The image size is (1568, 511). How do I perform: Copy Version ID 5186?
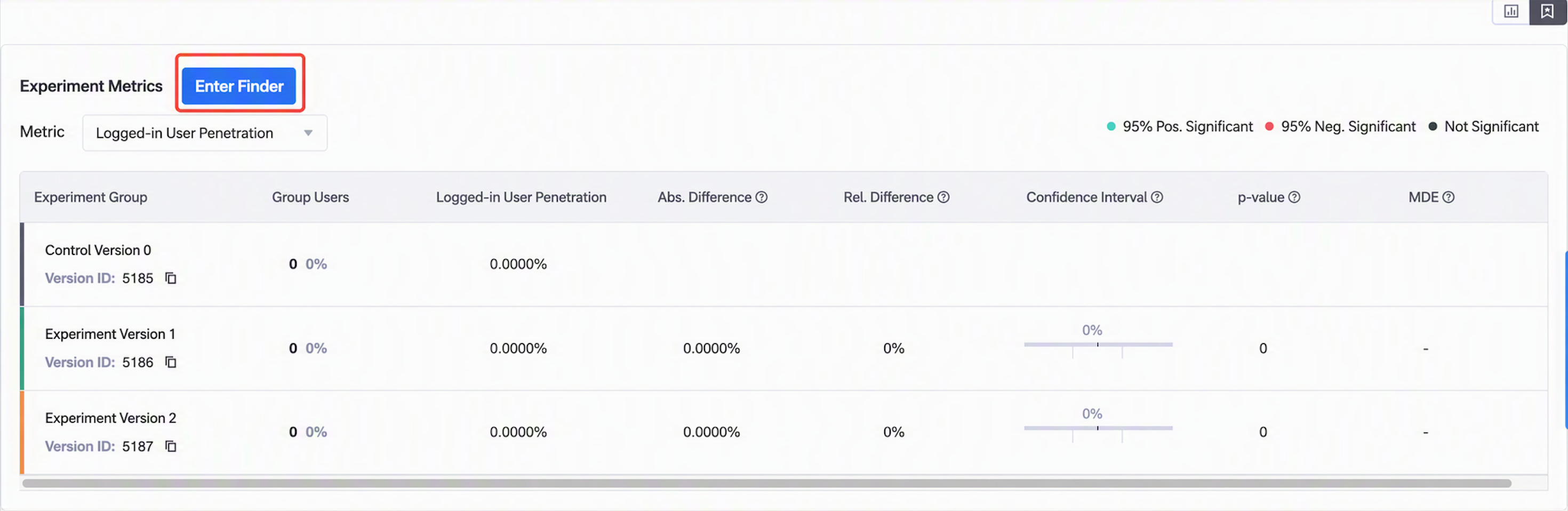tap(171, 362)
